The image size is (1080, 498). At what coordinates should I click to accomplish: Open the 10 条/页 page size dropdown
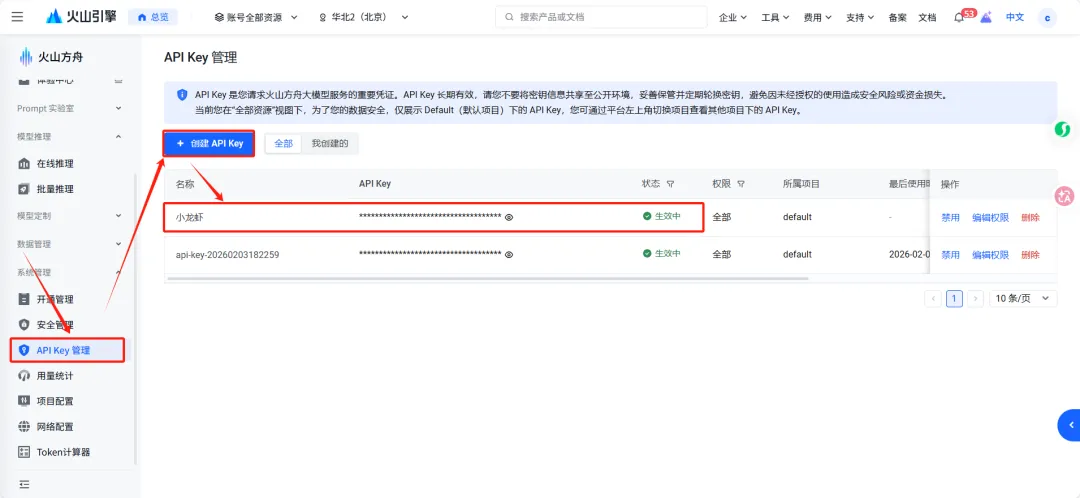pyautogui.click(x=1024, y=298)
